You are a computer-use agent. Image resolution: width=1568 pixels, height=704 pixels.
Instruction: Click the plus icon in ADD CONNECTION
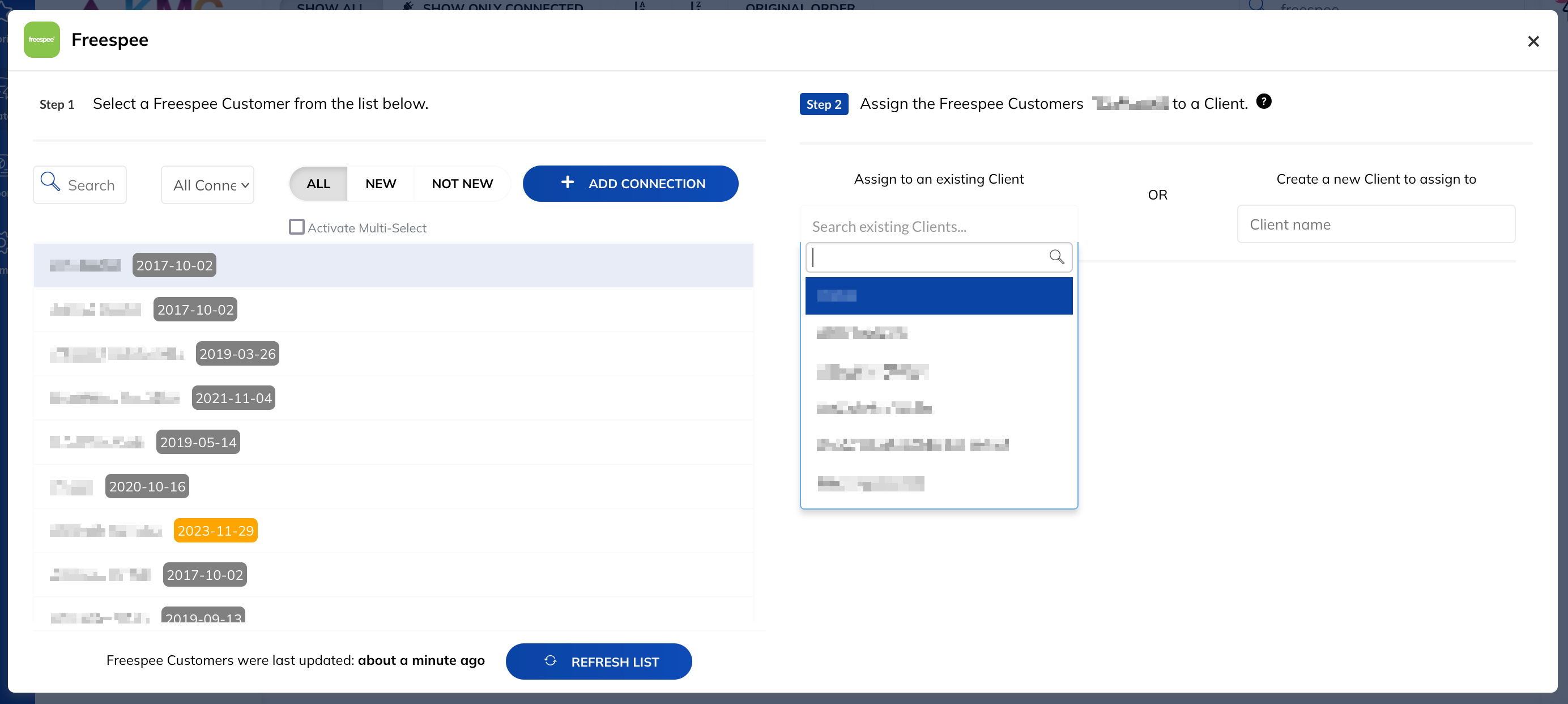[x=567, y=182]
